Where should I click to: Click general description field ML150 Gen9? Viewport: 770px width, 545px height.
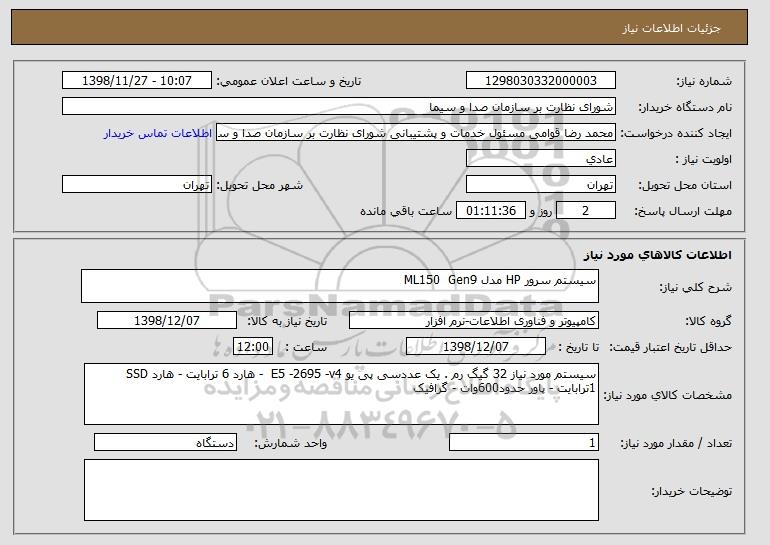(x=340, y=286)
